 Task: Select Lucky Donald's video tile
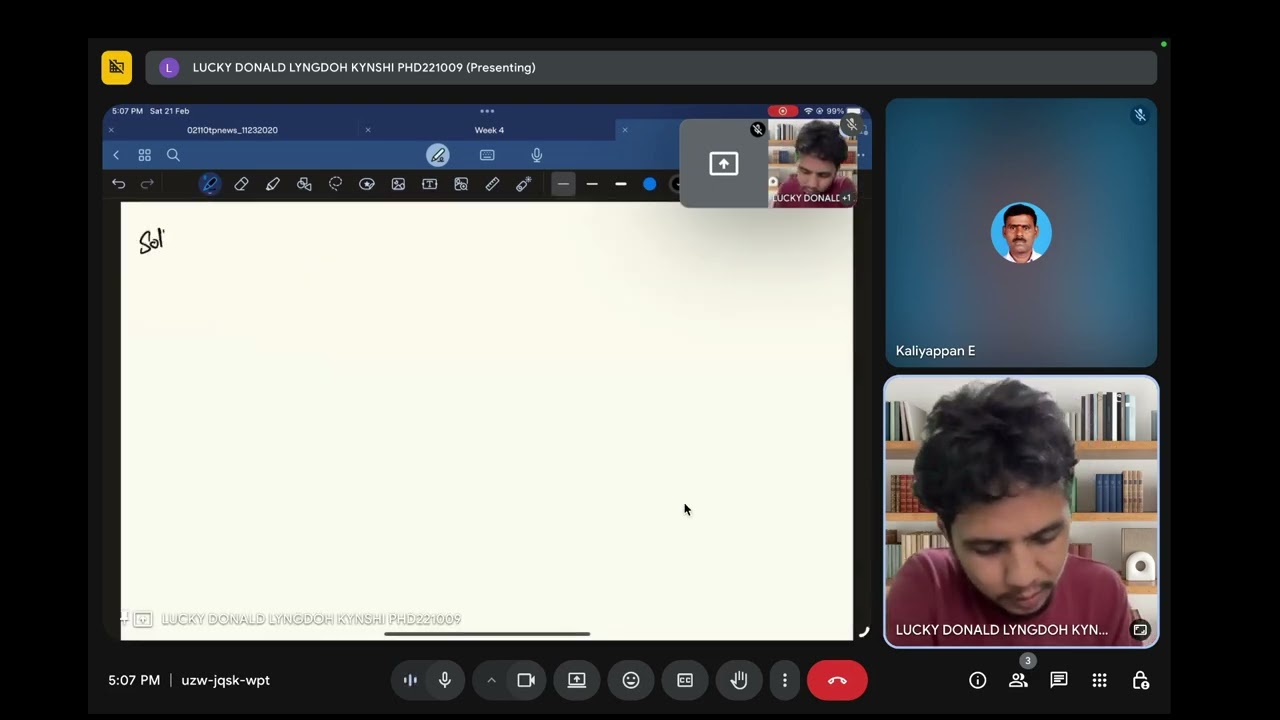1021,512
